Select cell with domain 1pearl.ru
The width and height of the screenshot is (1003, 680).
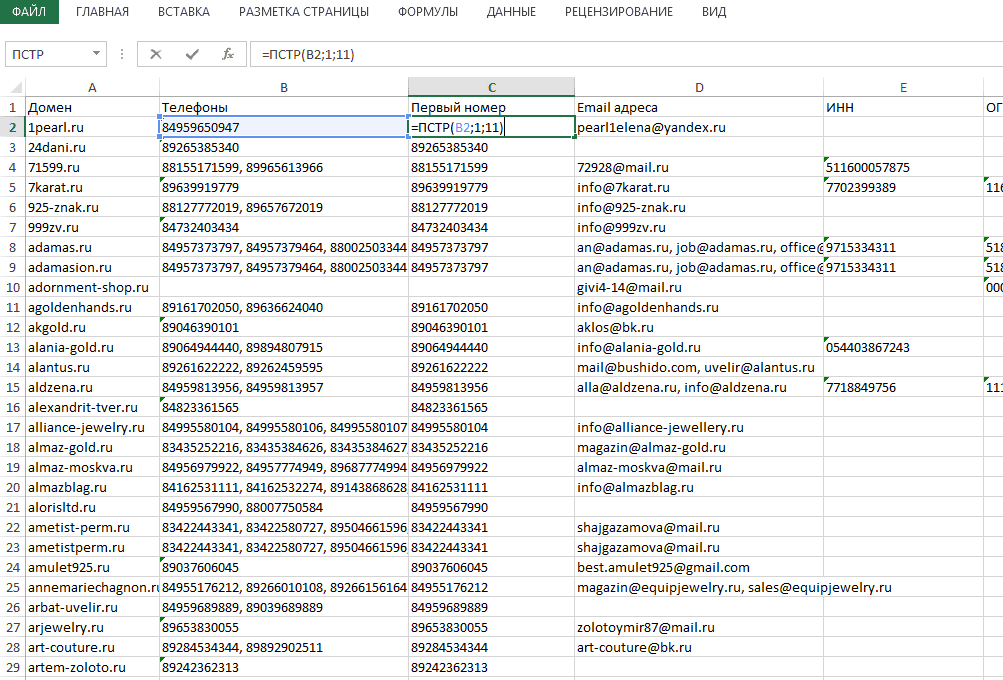[92, 127]
